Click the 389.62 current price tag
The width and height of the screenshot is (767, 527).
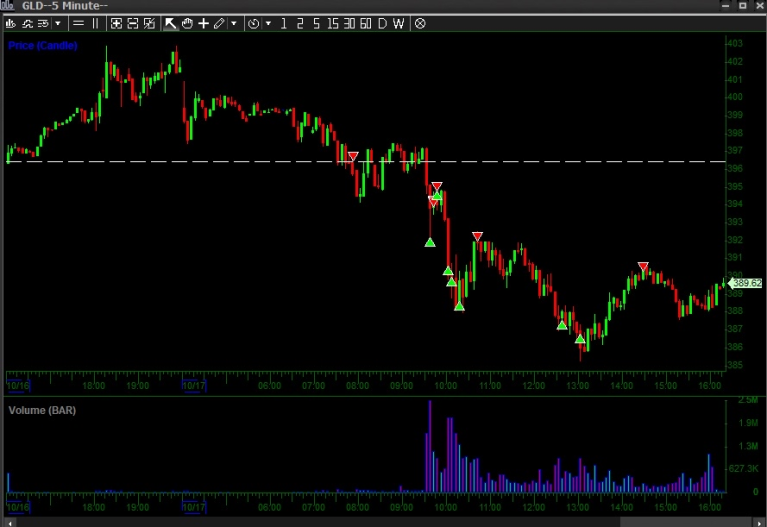(x=745, y=283)
